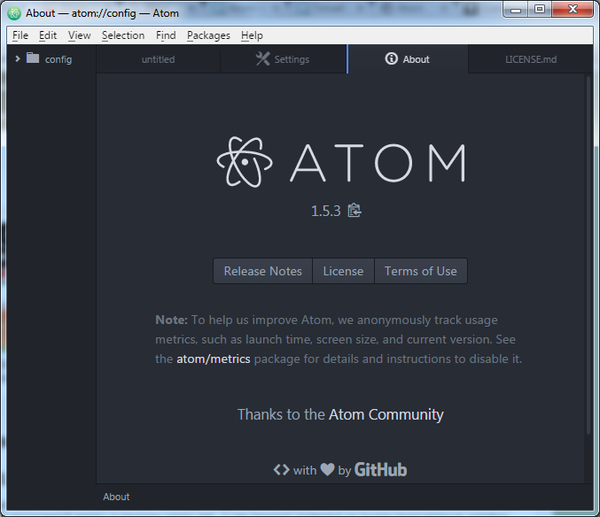Follow the atom/metrics package link
The image size is (600, 517).
[213, 359]
